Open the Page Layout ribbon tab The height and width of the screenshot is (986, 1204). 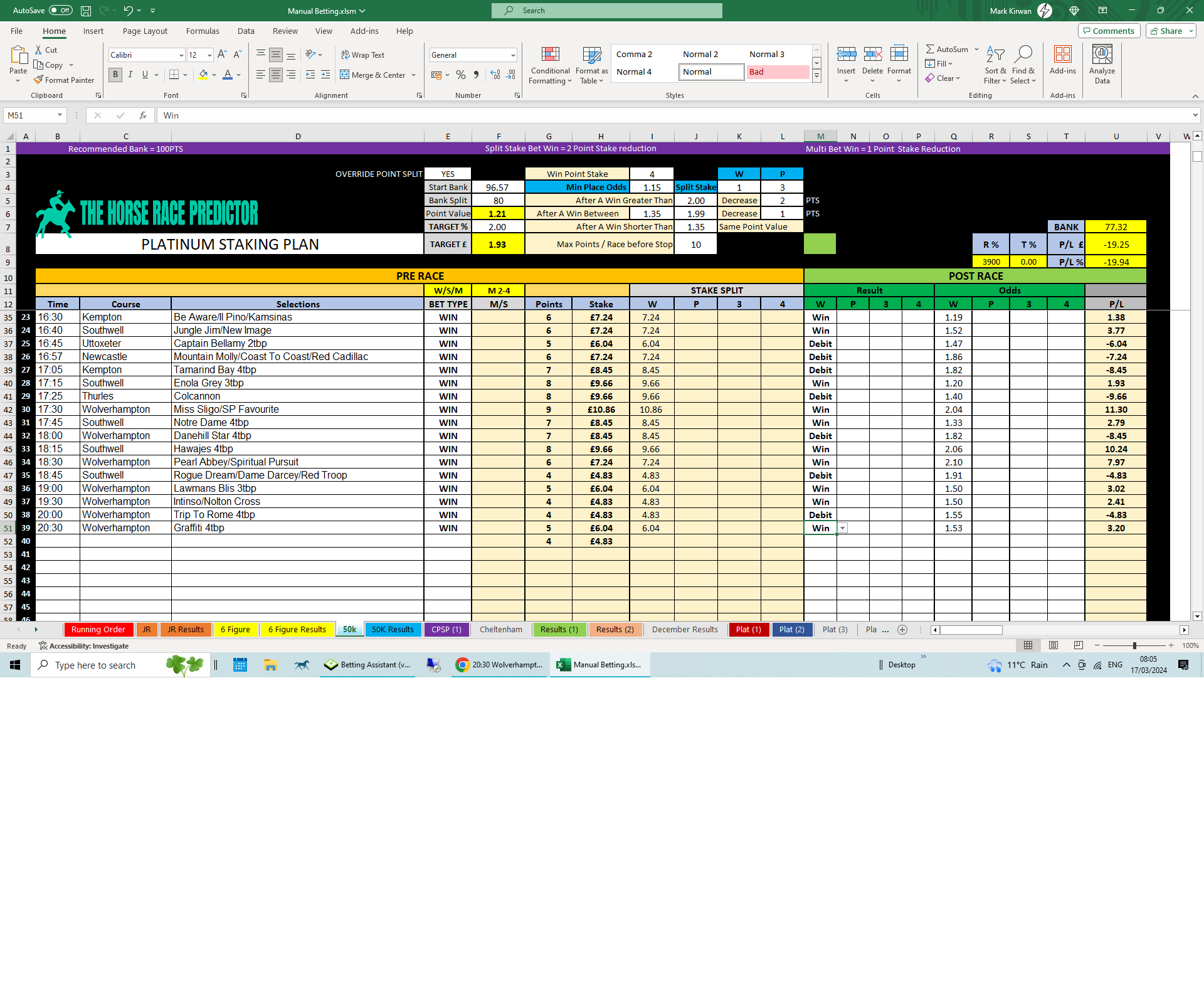145,31
